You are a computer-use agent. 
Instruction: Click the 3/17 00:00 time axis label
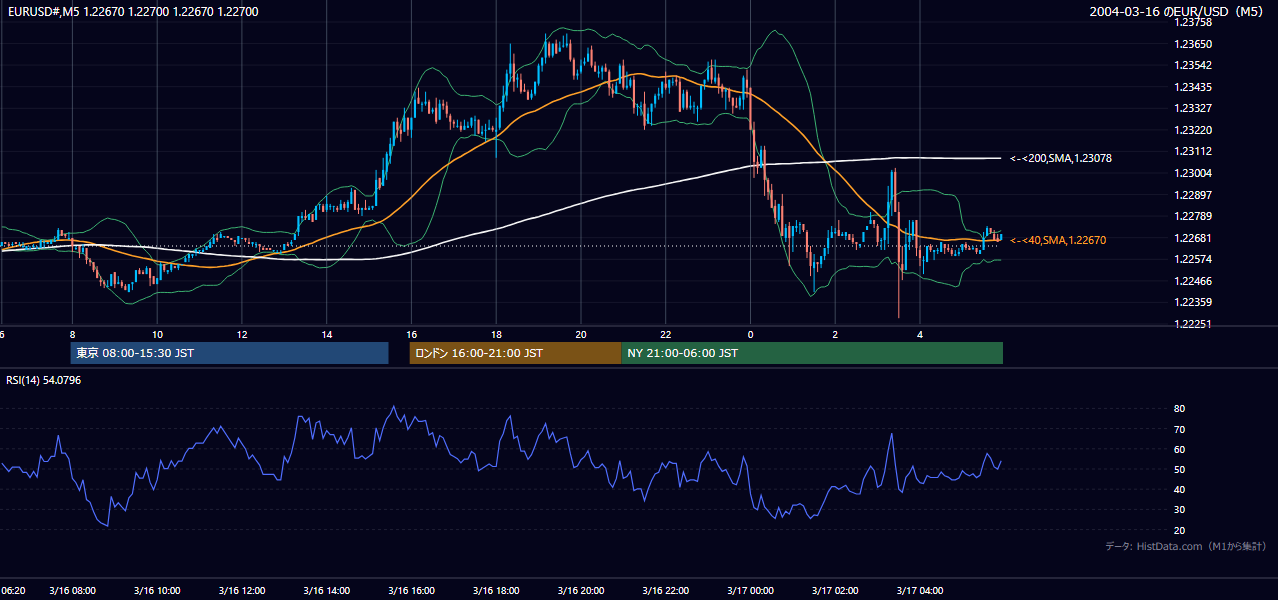[750, 590]
